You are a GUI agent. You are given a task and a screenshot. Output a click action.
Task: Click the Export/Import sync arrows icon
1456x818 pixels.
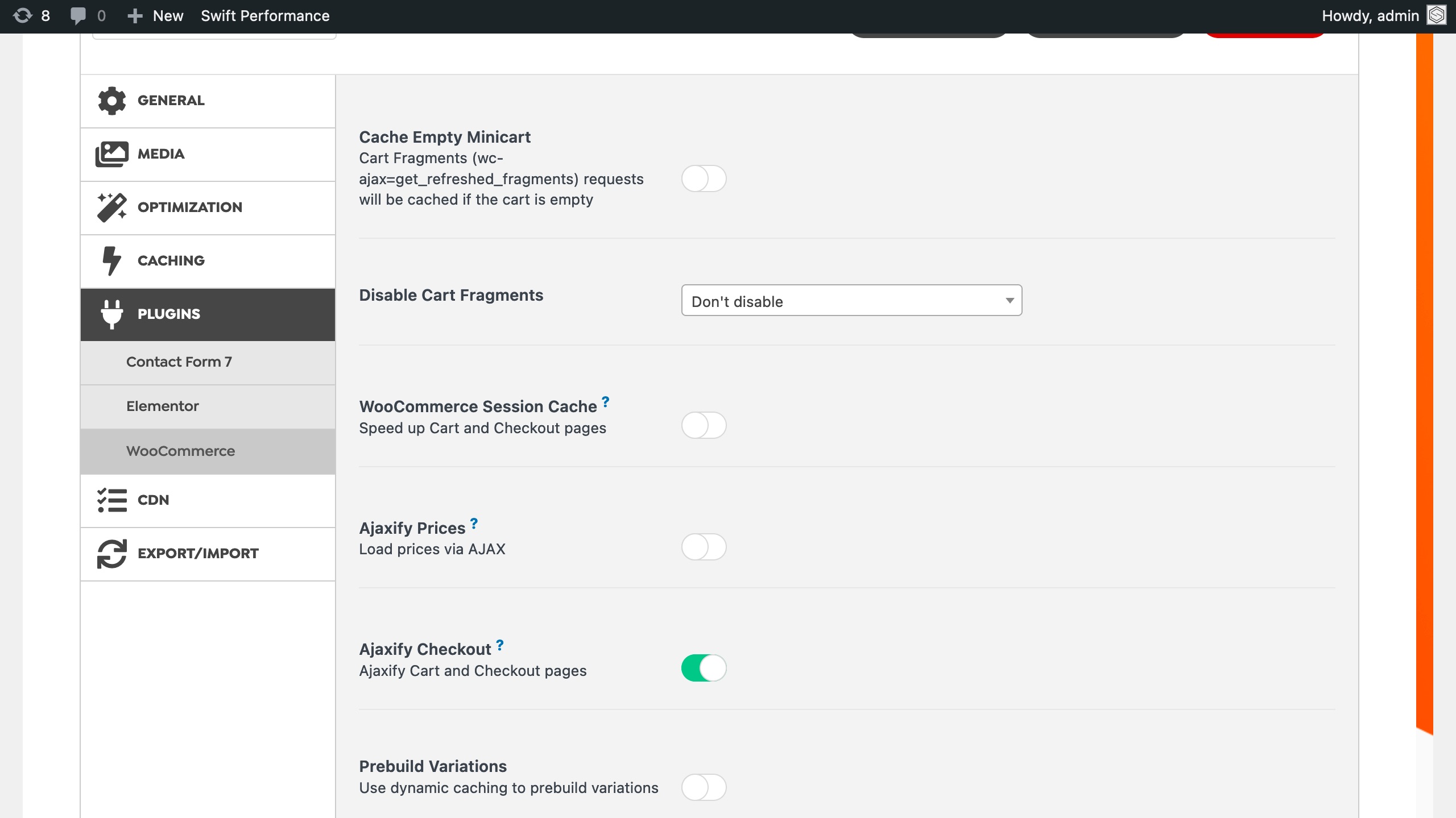click(x=111, y=554)
